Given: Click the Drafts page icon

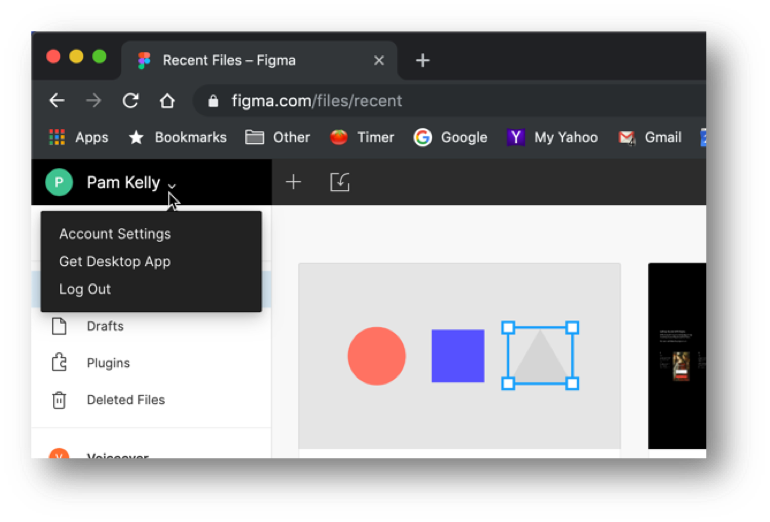Looking at the screenshot, I should click(x=59, y=326).
